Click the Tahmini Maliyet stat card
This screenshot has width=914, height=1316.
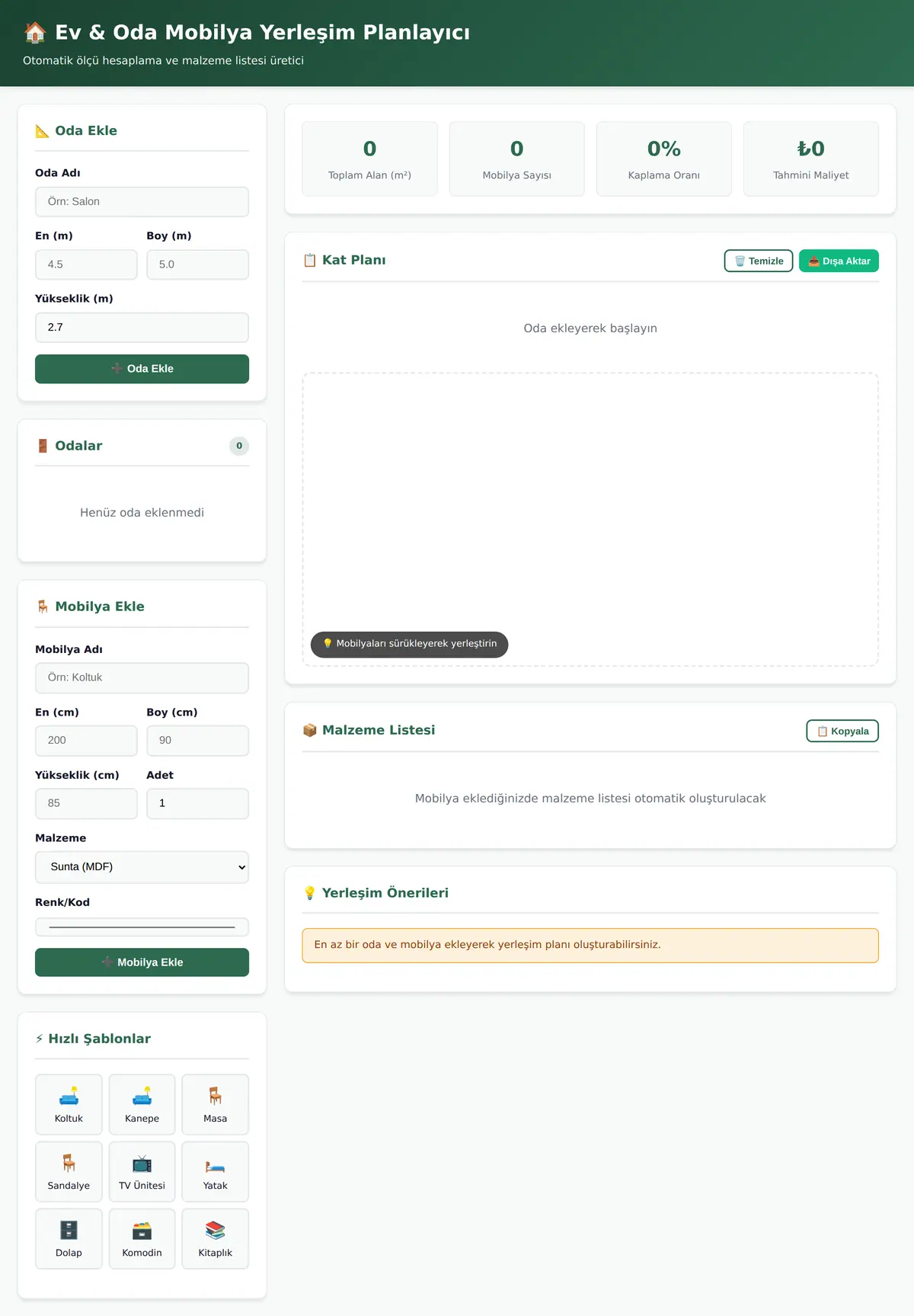tap(811, 159)
